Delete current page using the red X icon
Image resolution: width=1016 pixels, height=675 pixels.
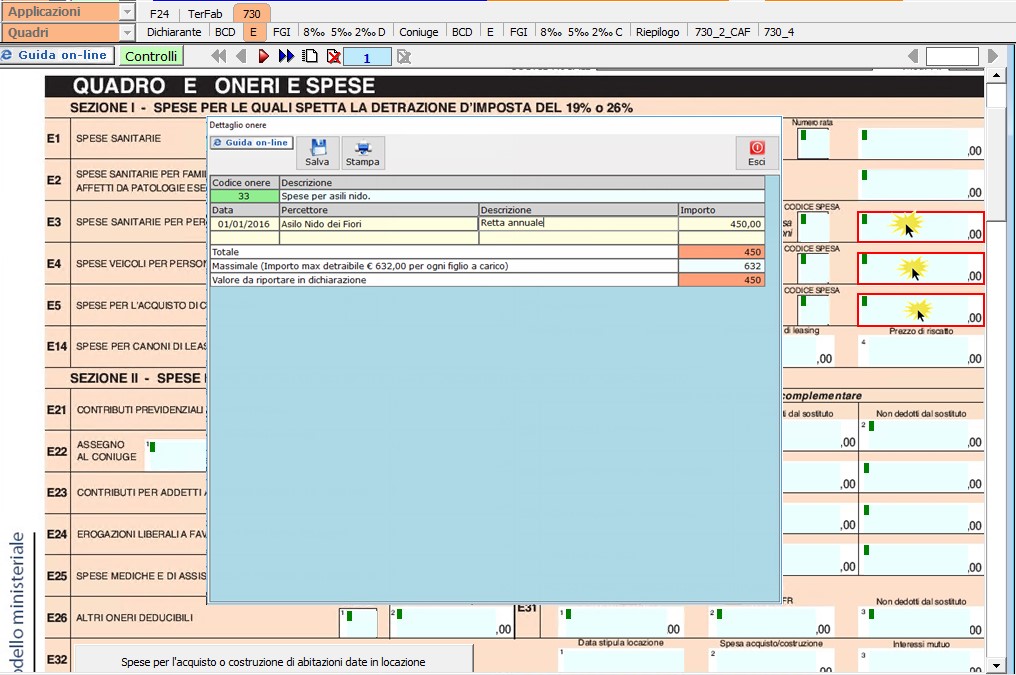(334, 56)
